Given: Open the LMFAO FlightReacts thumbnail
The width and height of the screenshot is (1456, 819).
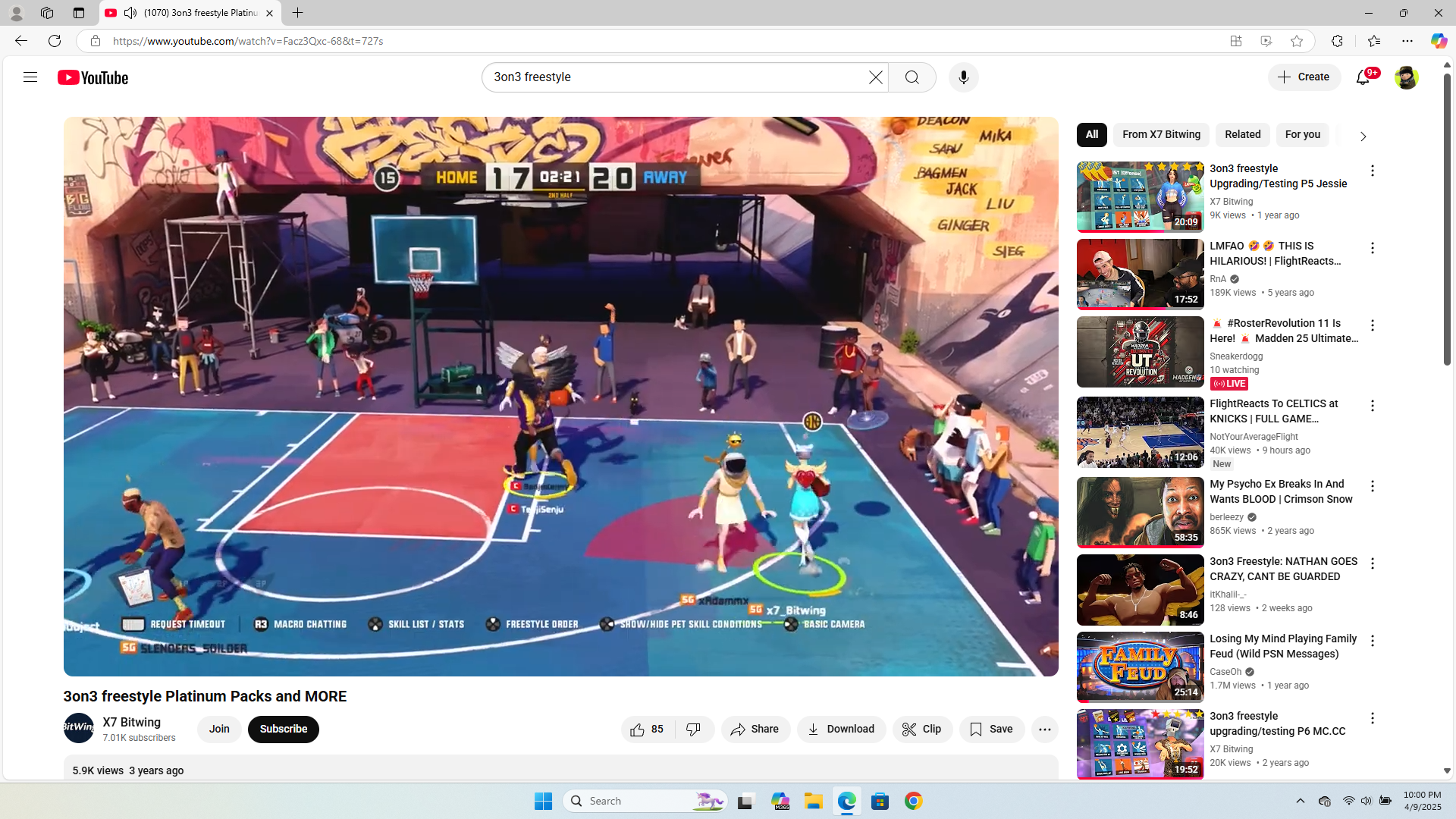Looking at the screenshot, I should [x=1141, y=275].
